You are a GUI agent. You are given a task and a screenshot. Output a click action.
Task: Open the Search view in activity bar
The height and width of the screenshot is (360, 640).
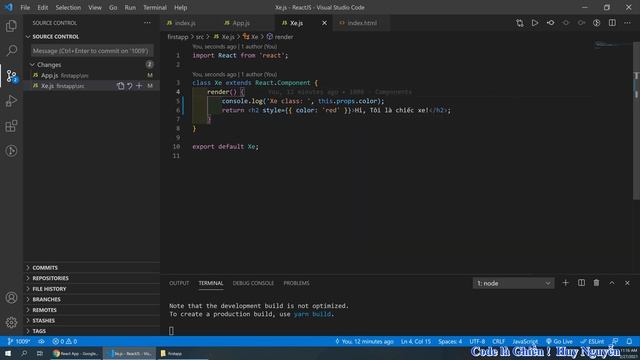tap(11, 51)
